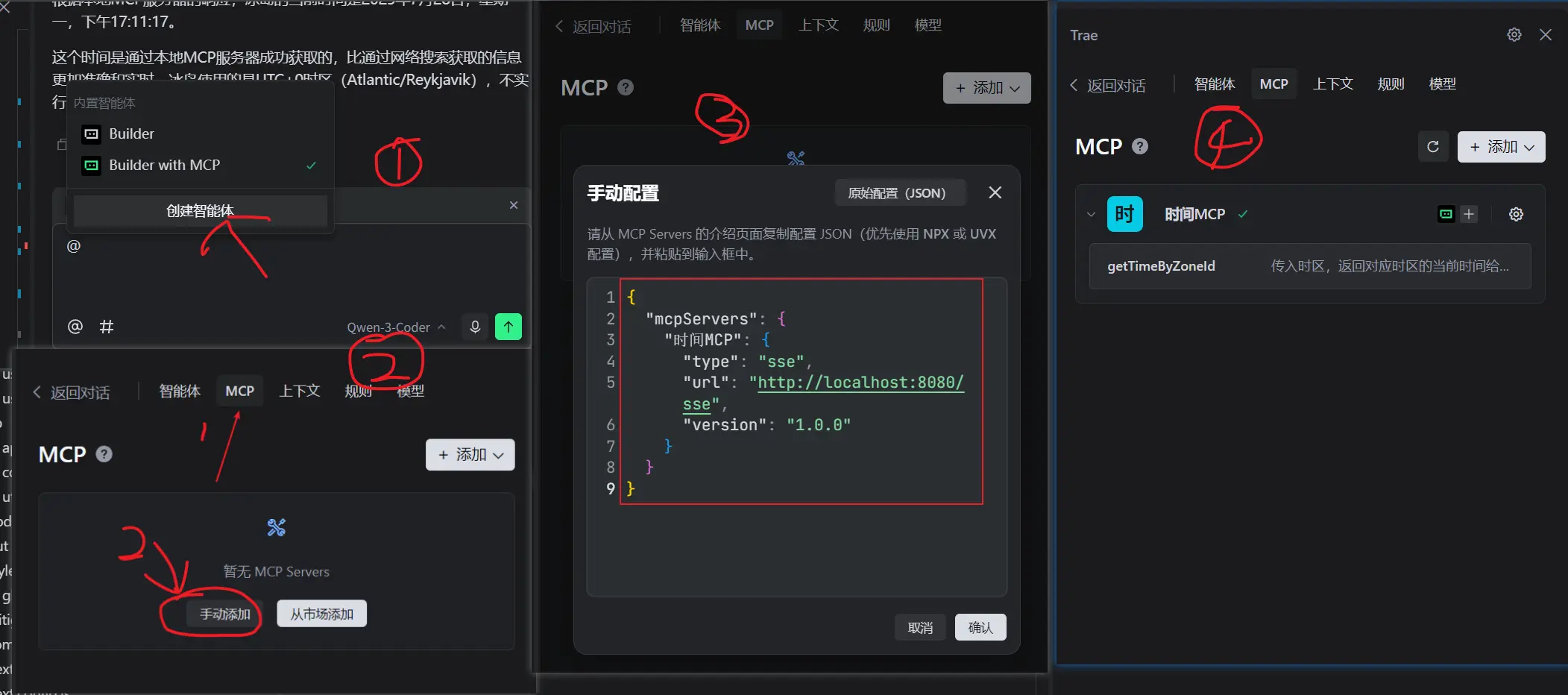This screenshot has width=1568, height=695.
Task: Select the Builder with MCP agent
Action: click(x=164, y=166)
